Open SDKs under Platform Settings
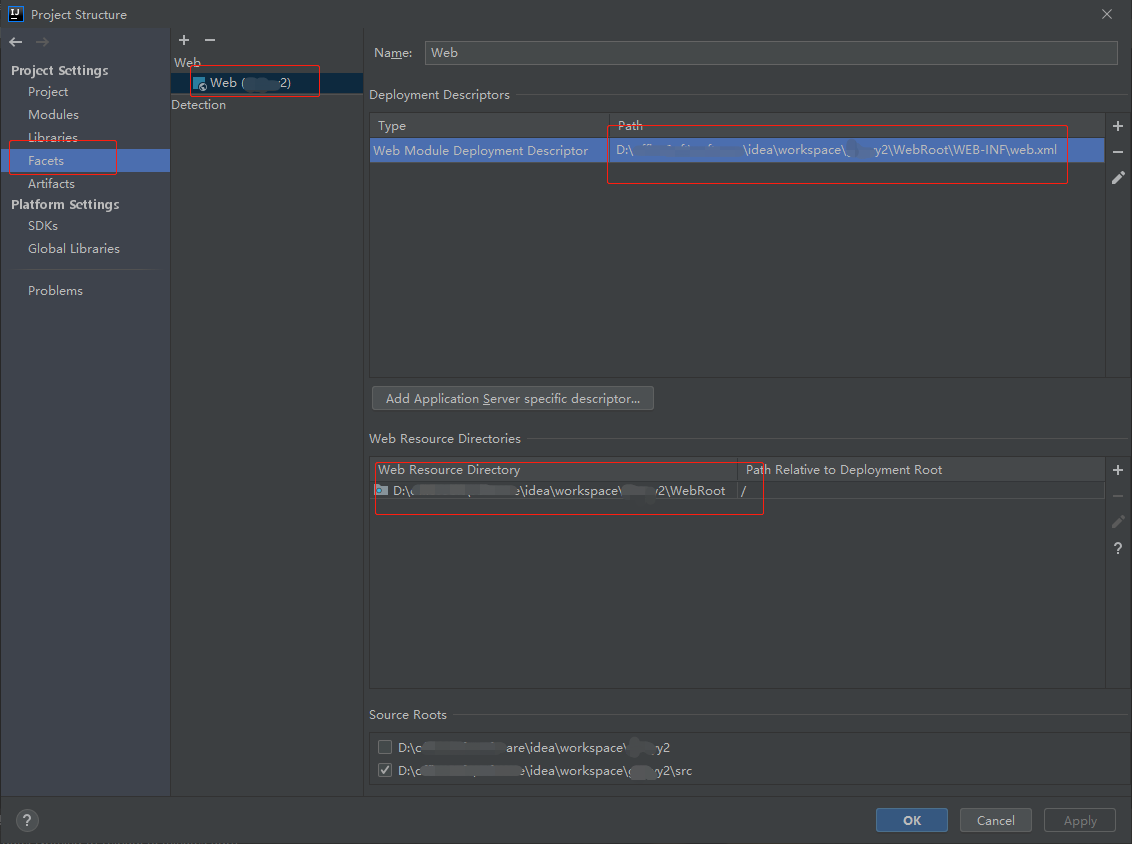 [x=43, y=225]
